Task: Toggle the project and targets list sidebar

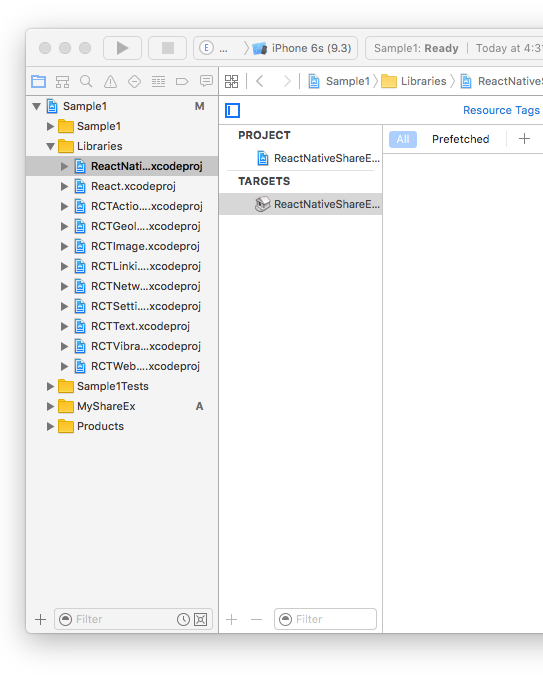Action: coord(233,110)
